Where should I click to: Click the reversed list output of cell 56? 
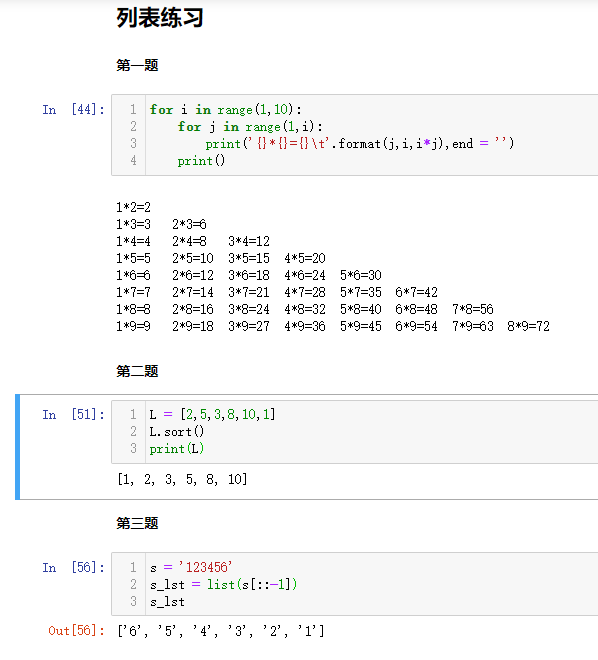221,631
